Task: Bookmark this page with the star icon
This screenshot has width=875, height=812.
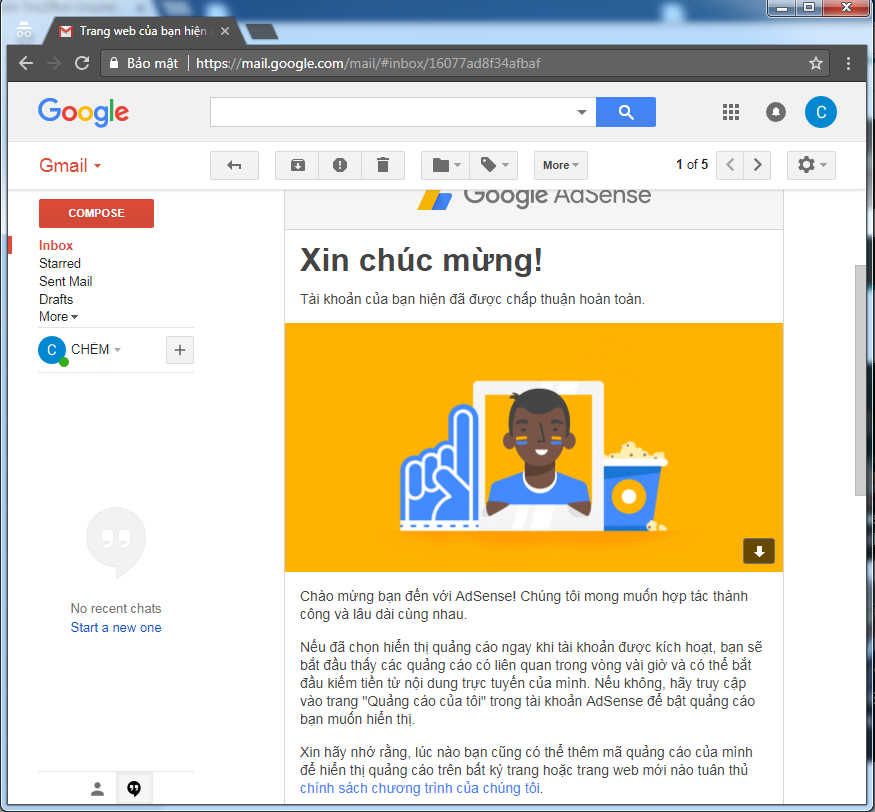Action: point(816,63)
